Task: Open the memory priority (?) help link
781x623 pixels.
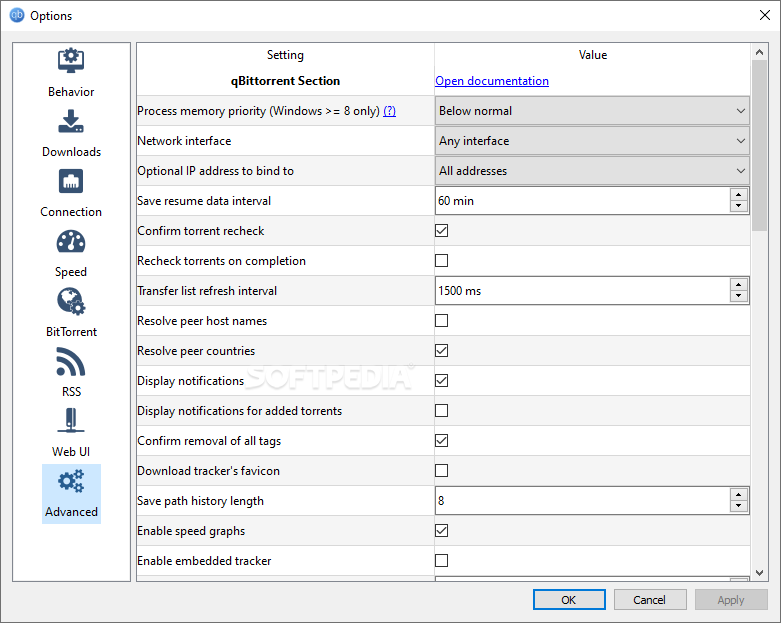Action: tap(390, 111)
